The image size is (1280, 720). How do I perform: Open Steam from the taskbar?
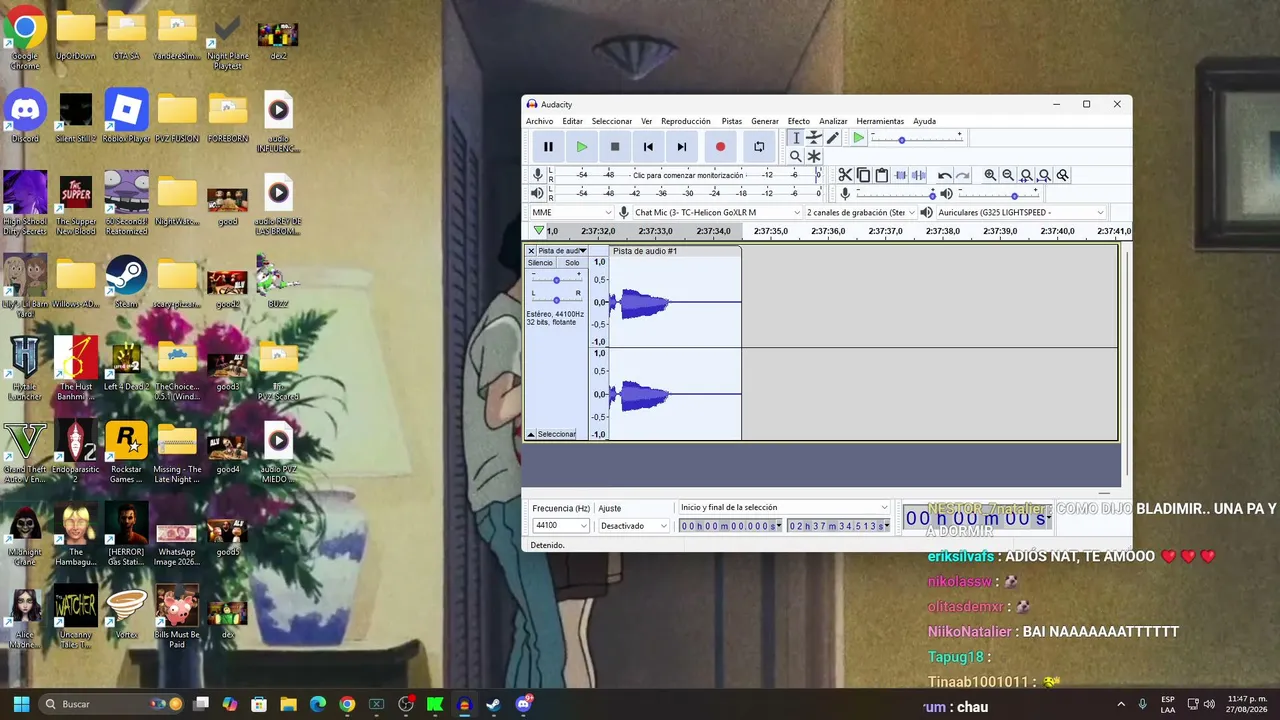tap(493, 704)
